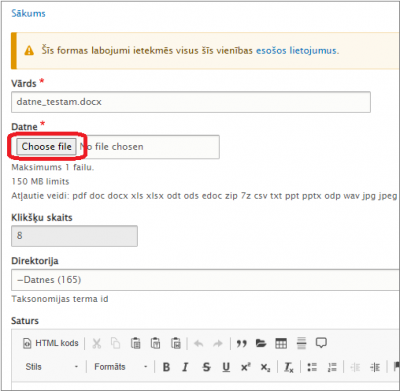Viewport: 400px width, 391px height.
Task: Open the file browser folder icon
Action: click(x=261, y=343)
